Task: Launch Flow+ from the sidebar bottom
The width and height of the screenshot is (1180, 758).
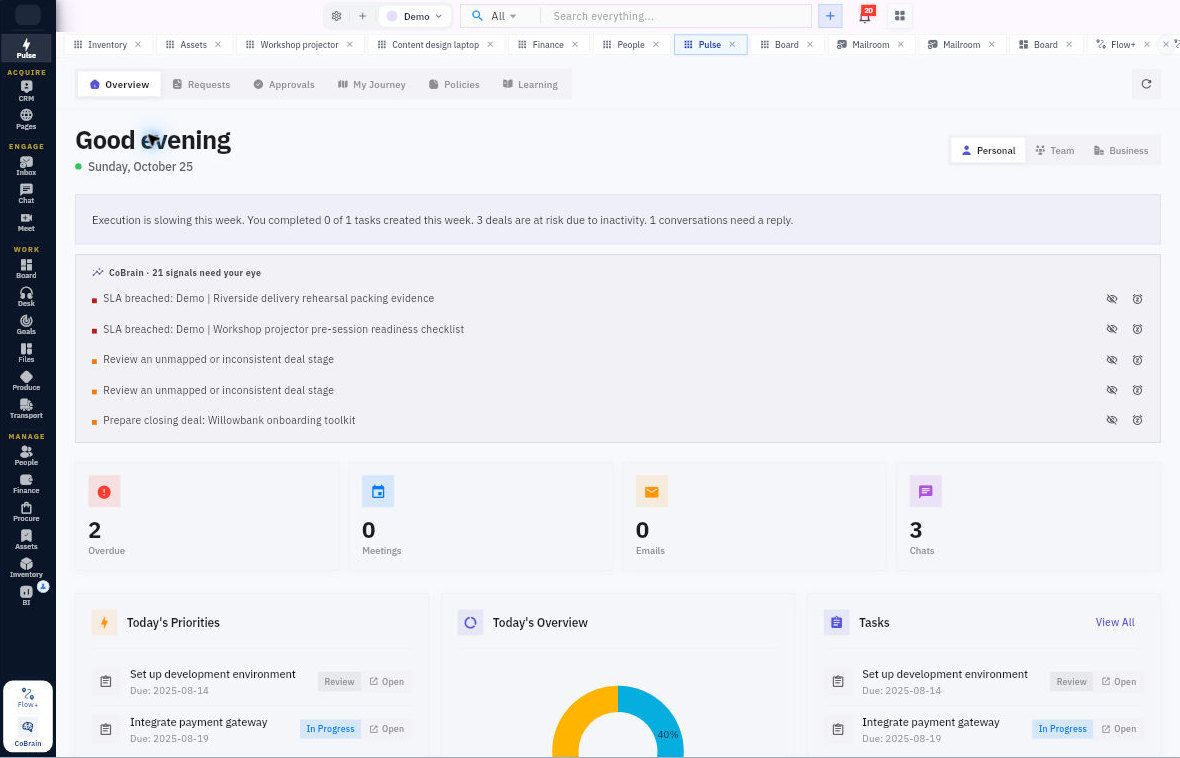Action: click(28, 697)
